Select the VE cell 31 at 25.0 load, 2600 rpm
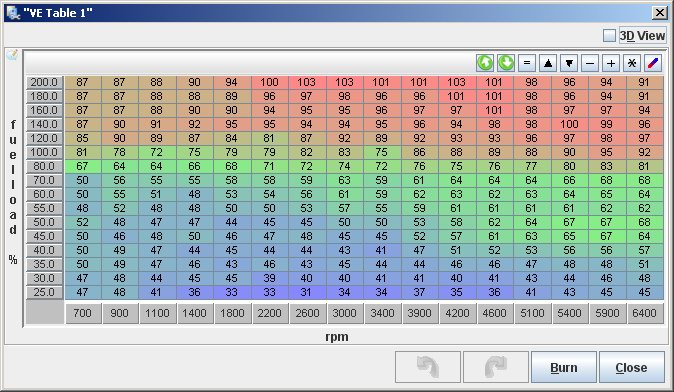674x392 pixels. tap(307, 292)
